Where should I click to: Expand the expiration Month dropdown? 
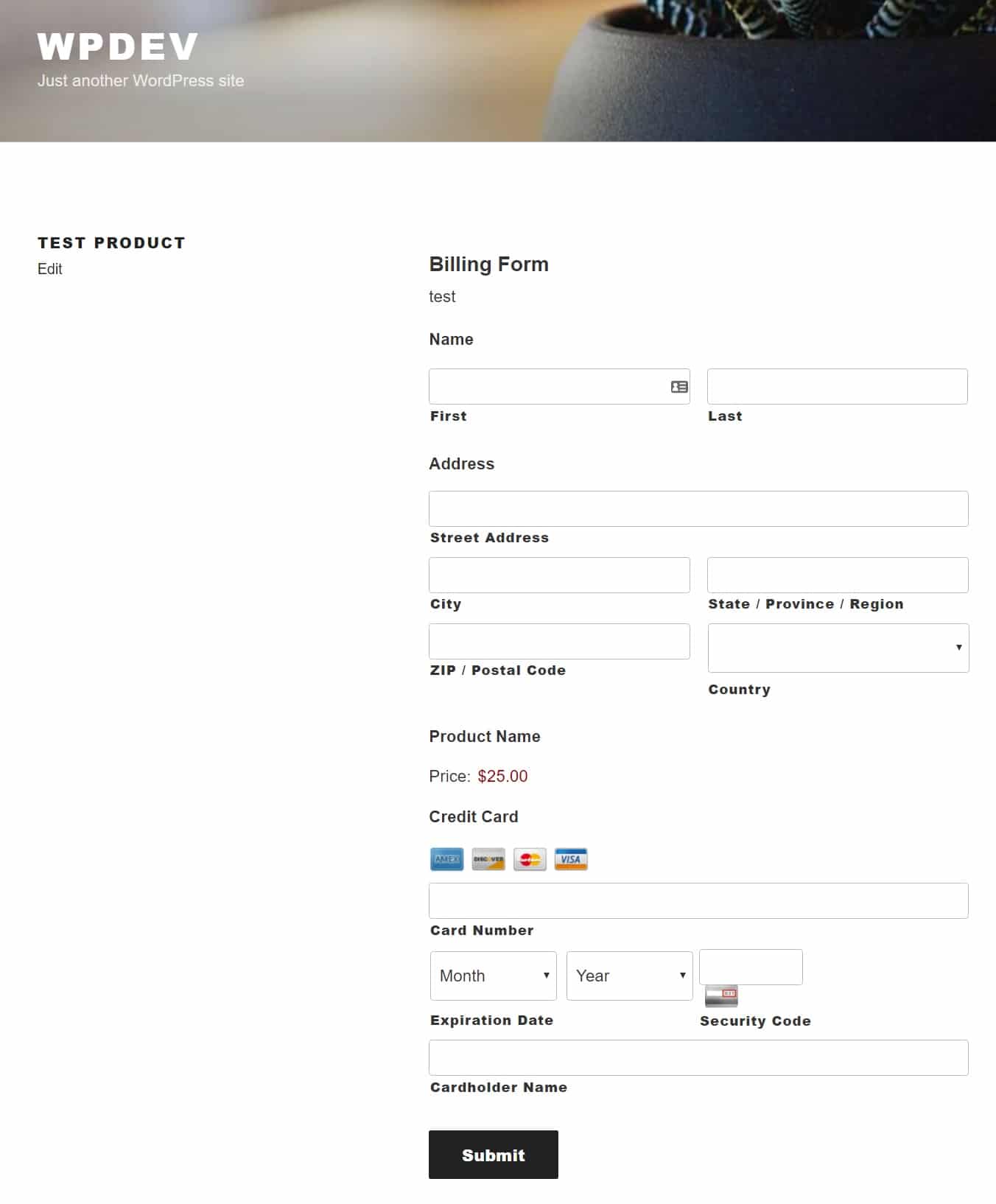click(x=493, y=976)
